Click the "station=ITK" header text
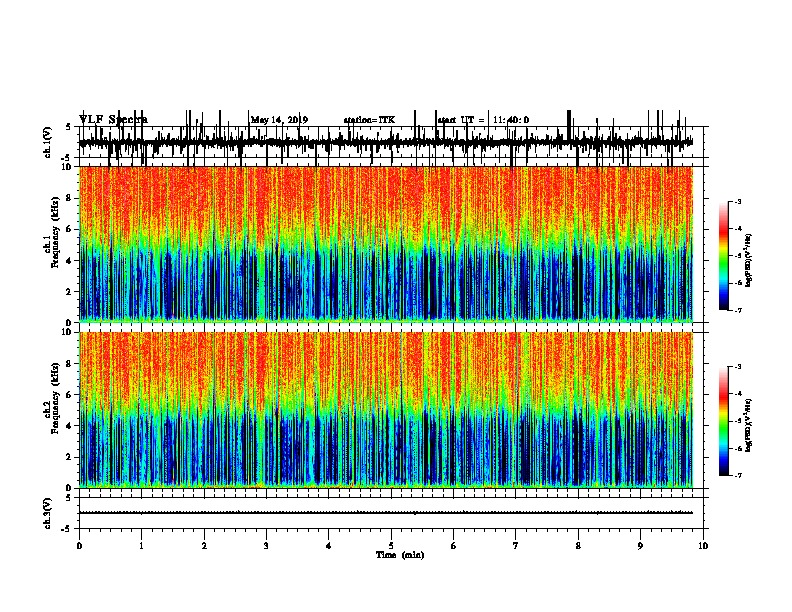The height and width of the screenshot is (612, 792). click(369, 120)
